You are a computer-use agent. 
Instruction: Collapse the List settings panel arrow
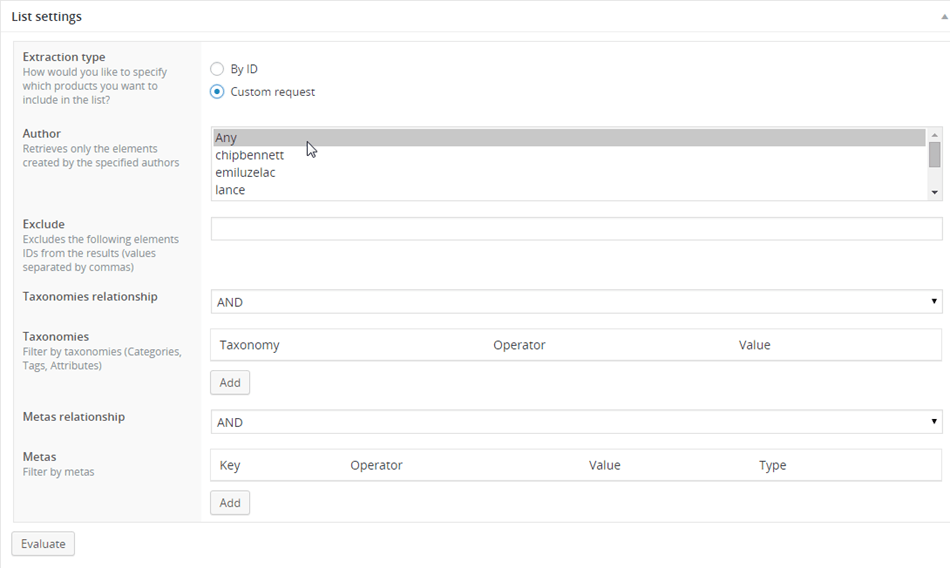(x=944, y=17)
